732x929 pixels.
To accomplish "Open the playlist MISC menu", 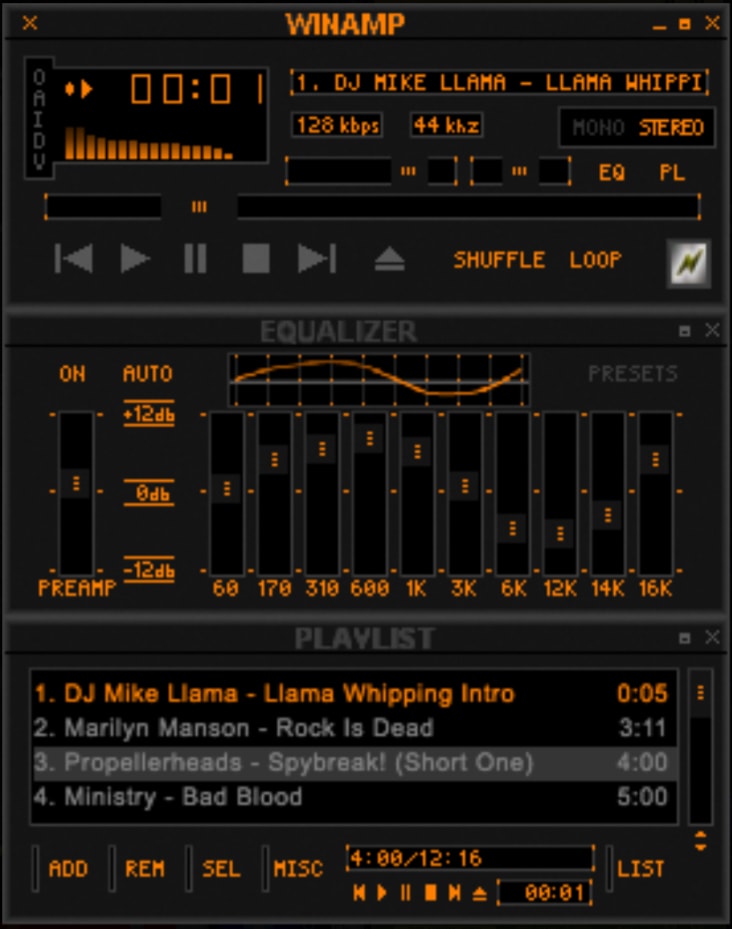I will (298, 868).
